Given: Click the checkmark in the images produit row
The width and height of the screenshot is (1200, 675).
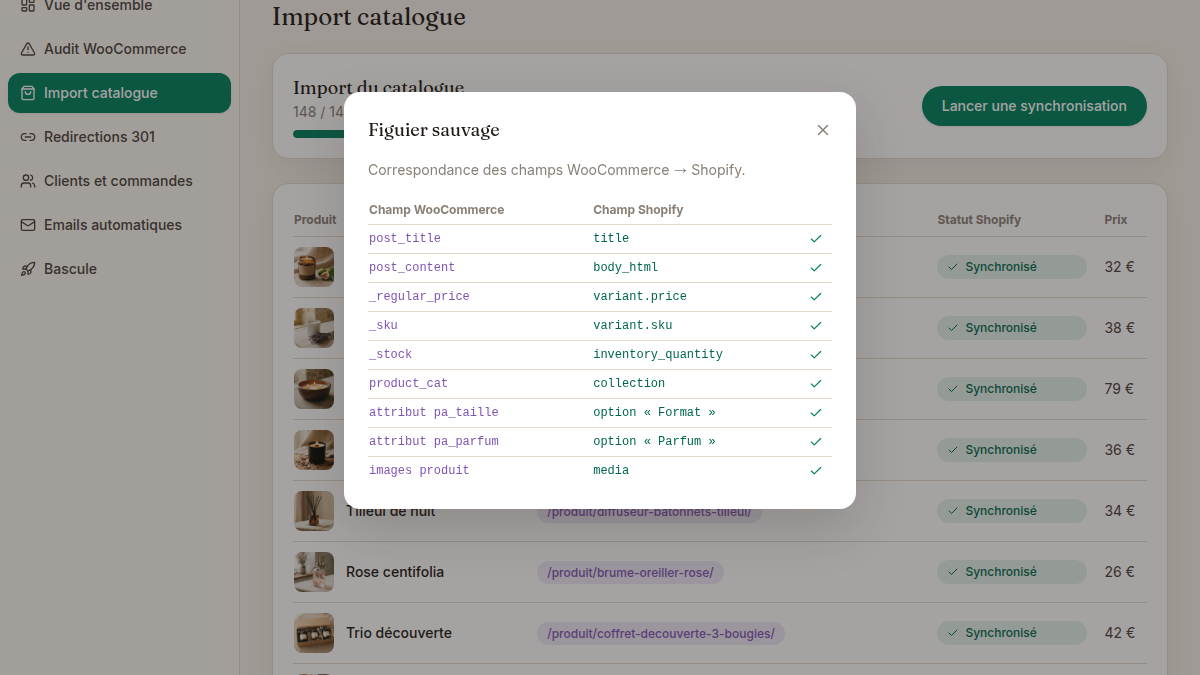Looking at the screenshot, I should (816, 471).
